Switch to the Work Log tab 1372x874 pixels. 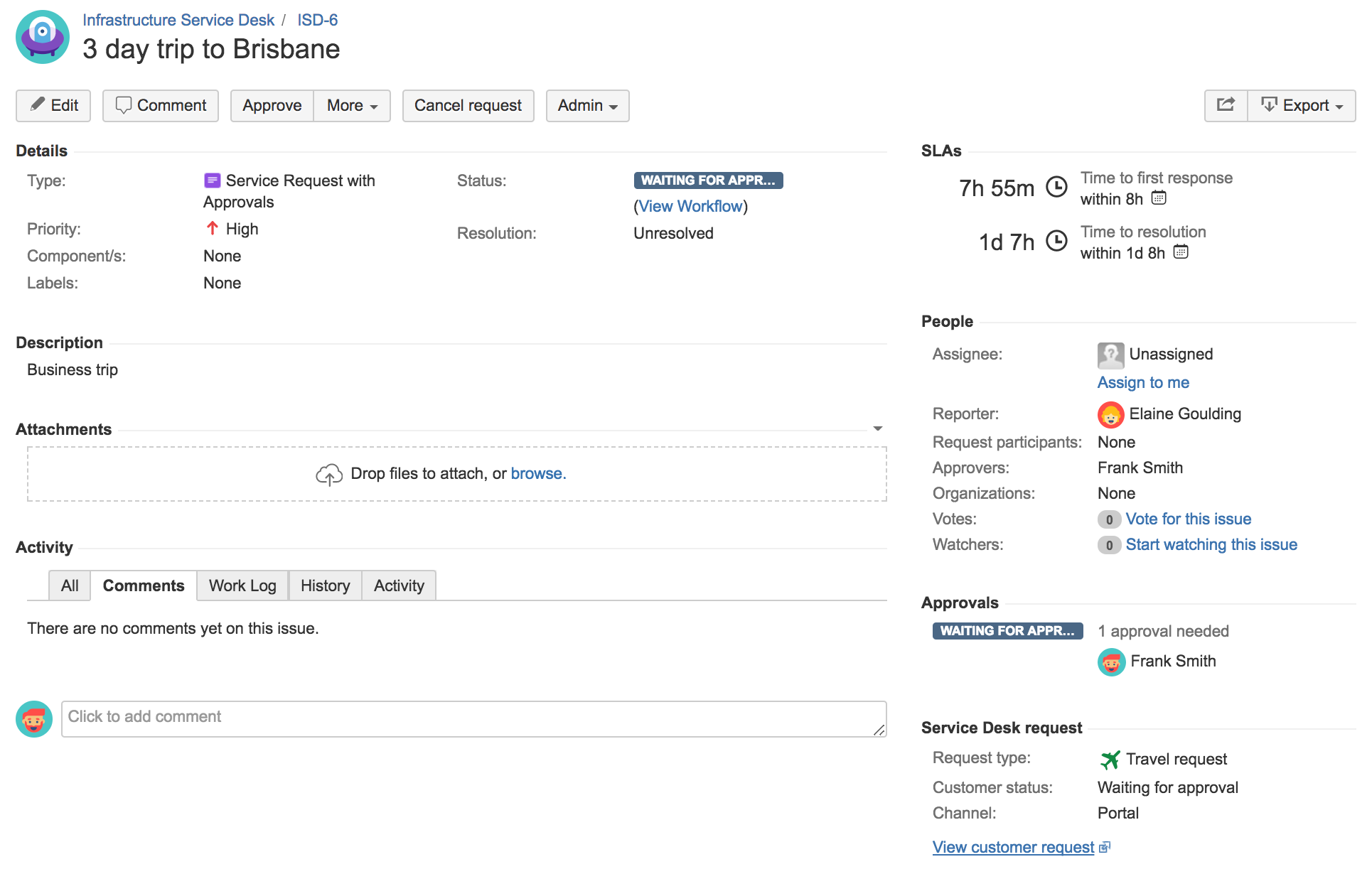click(242, 586)
